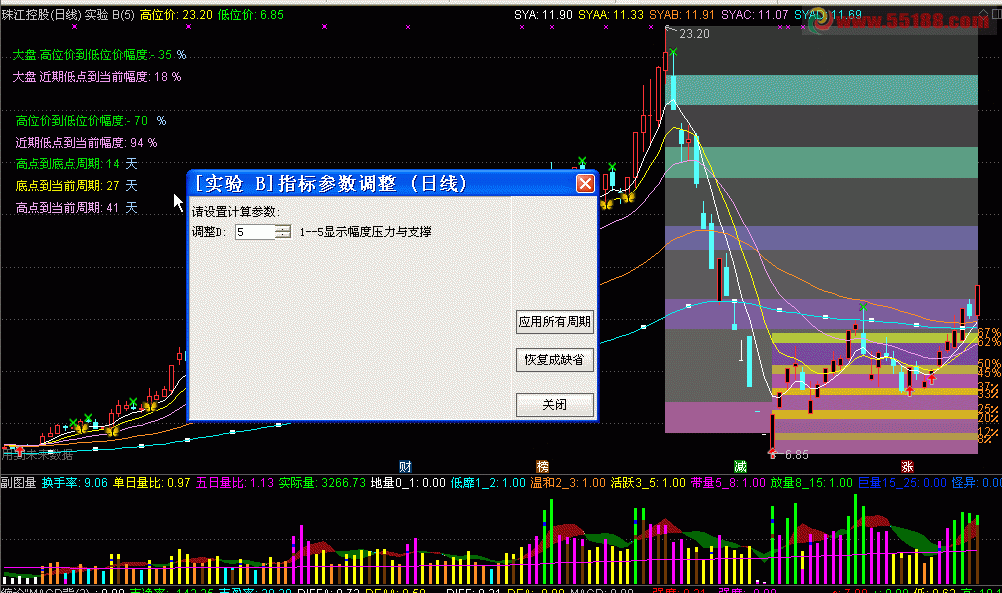Click the 巨量15_25: 0.00 value
The image size is (1002, 593).
tap(902, 483)
